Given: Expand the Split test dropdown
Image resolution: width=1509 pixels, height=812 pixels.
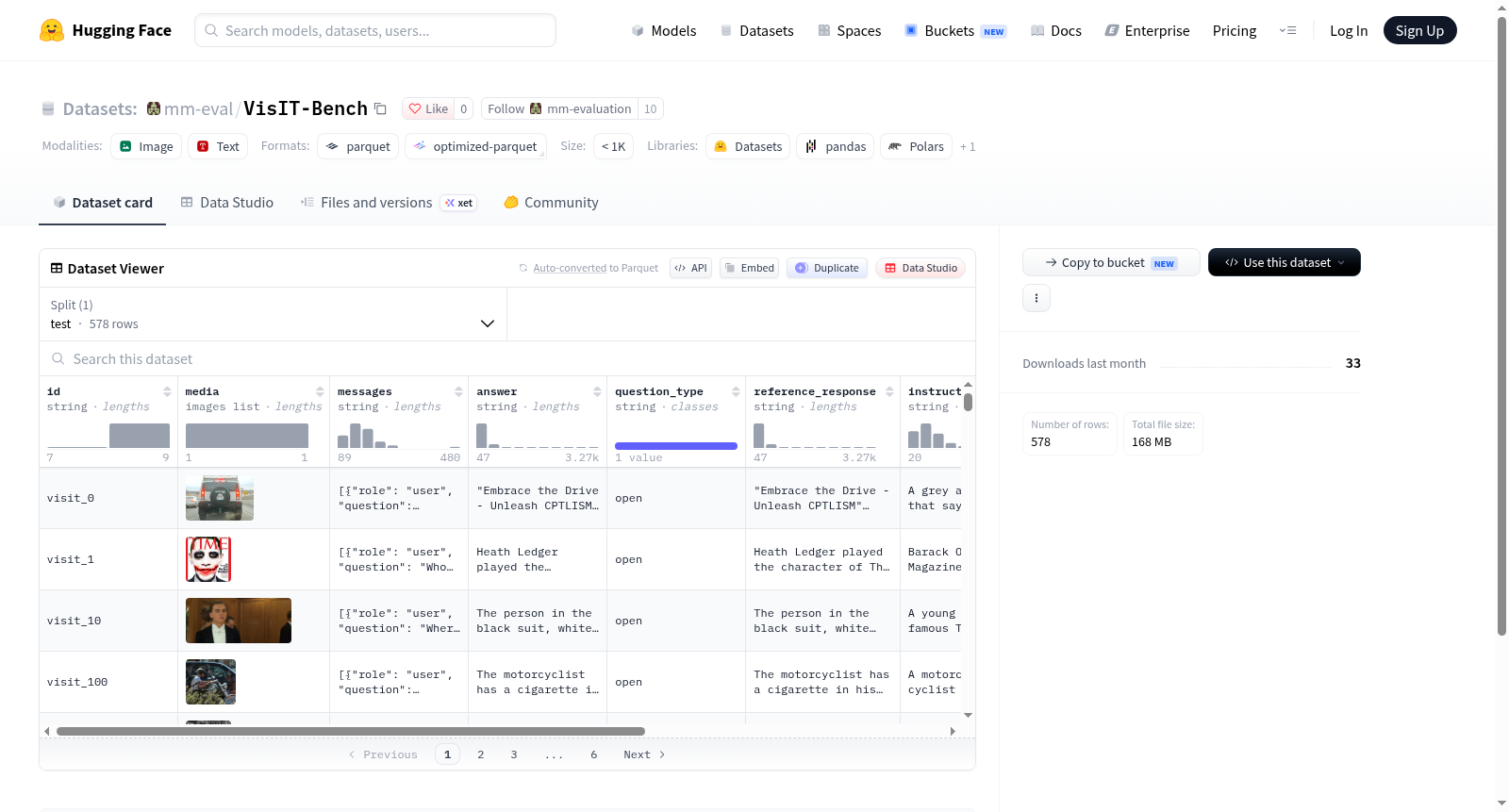Looking at the screenshot, I should [274, 314].
